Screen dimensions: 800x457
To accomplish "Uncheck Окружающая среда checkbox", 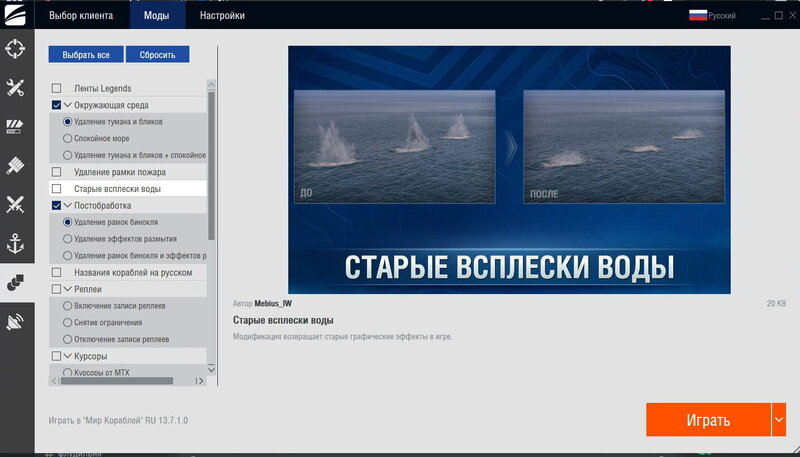I will pos(57,105).
